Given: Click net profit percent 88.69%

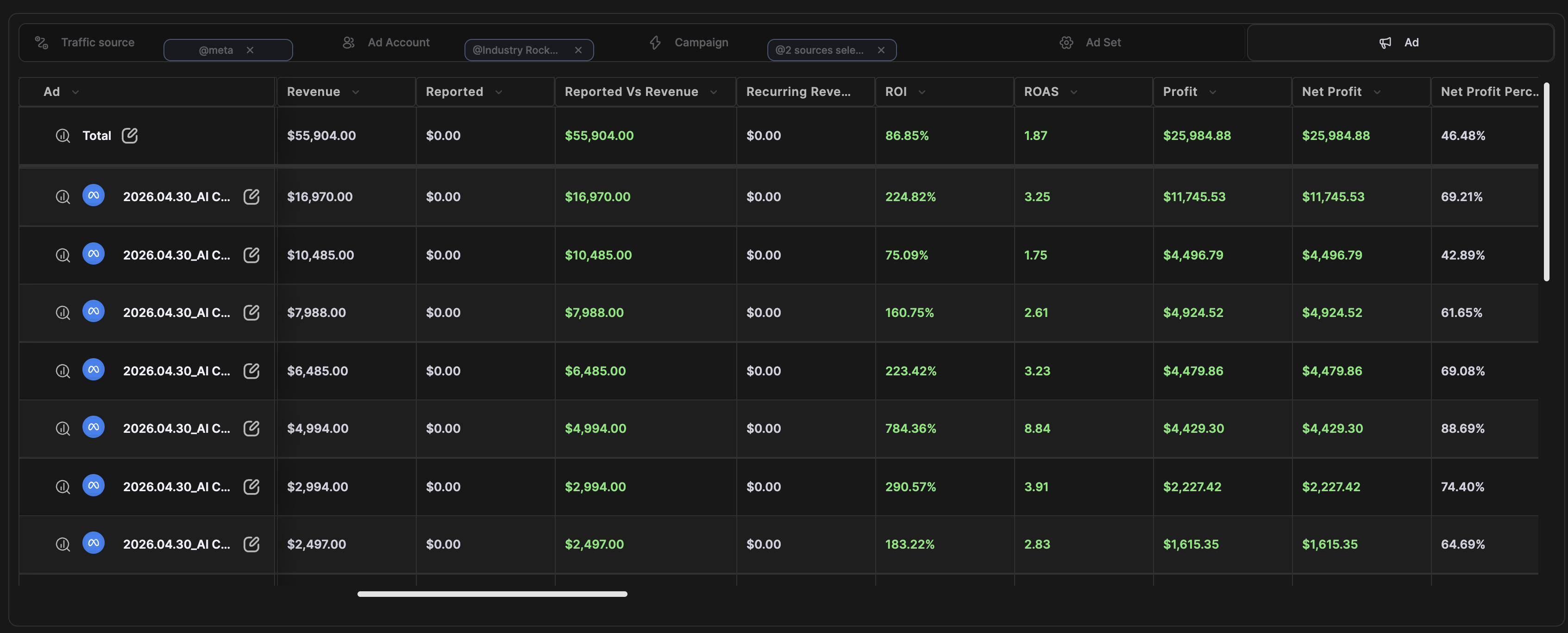Looking at the screenshot, I should pos(1462,428).
